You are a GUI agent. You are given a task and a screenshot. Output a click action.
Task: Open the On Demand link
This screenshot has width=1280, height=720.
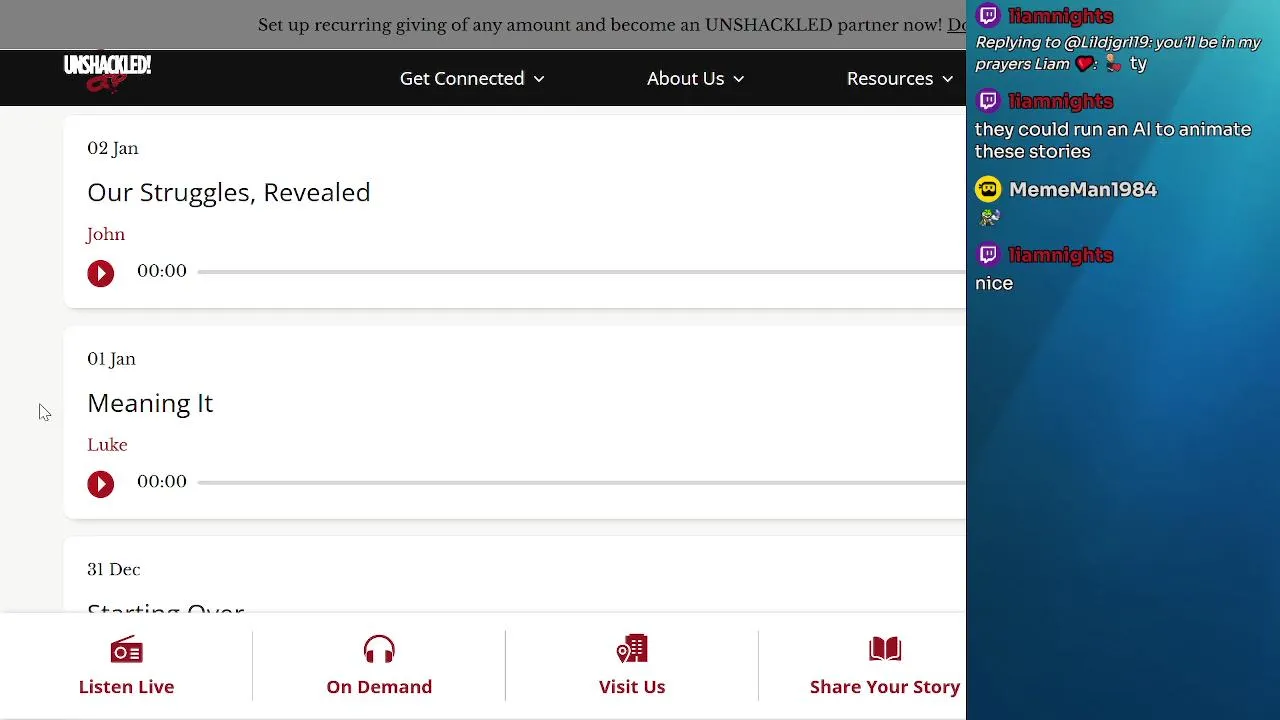pyautogui.click(x=379, y=686)
